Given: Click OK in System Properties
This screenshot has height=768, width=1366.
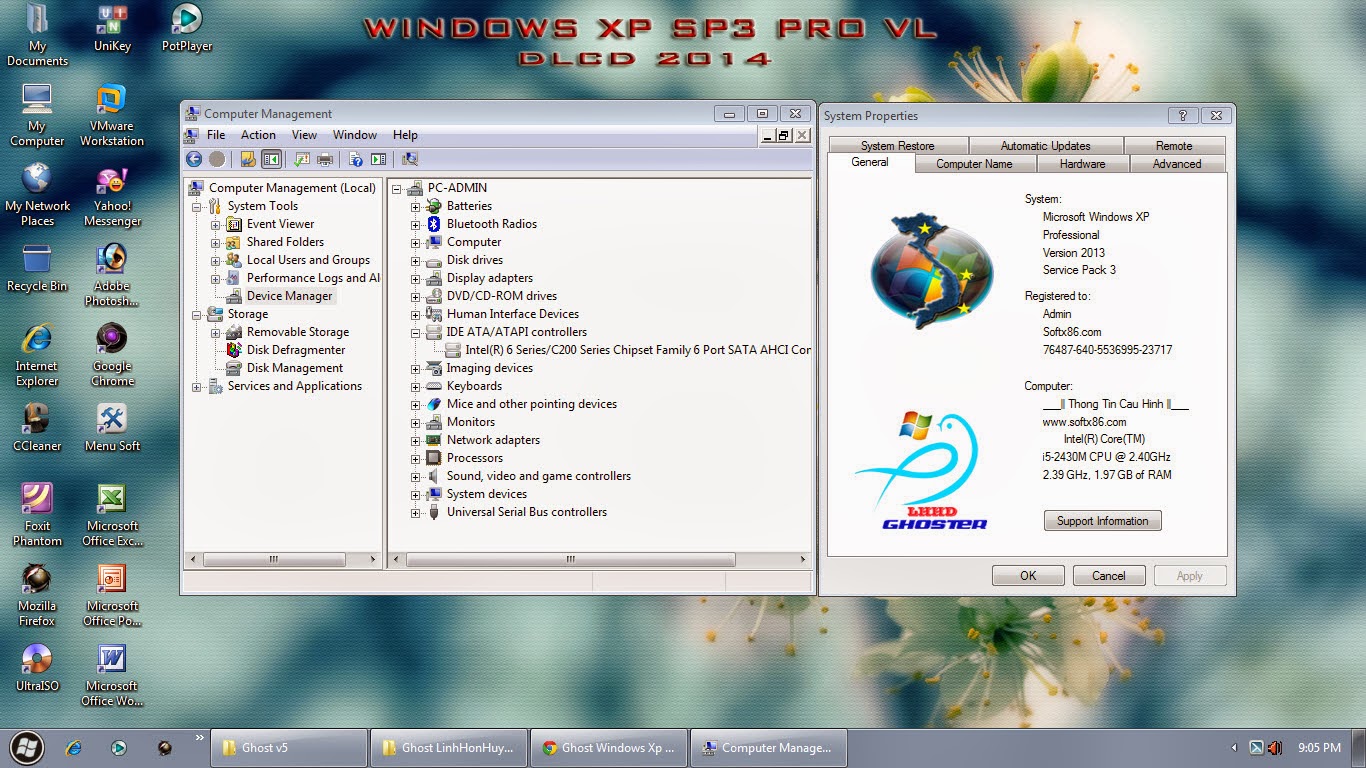Looking at the screenshot, I should (1028, 576).
